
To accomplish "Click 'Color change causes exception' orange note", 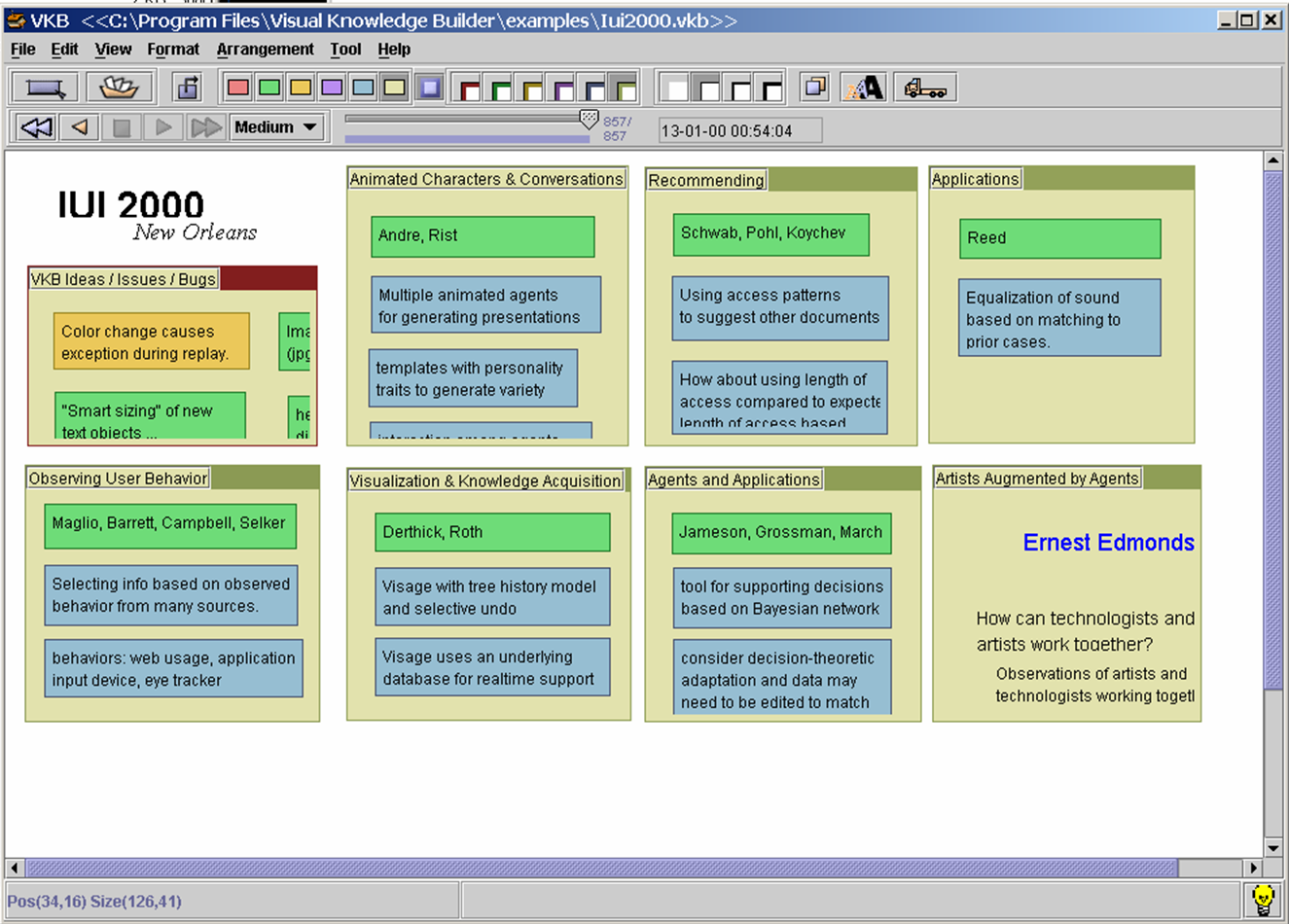I will click(x=152, y=341).
